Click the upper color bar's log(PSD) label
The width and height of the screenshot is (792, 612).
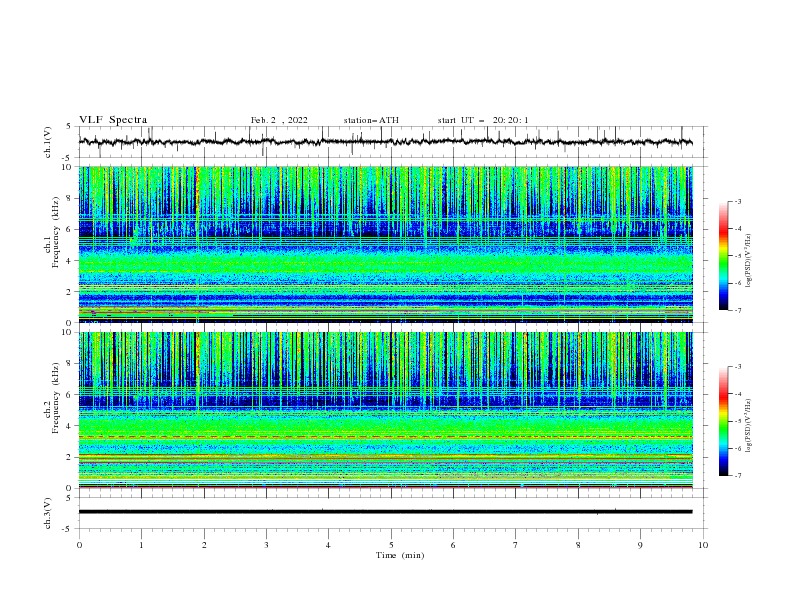click(749, 261)
